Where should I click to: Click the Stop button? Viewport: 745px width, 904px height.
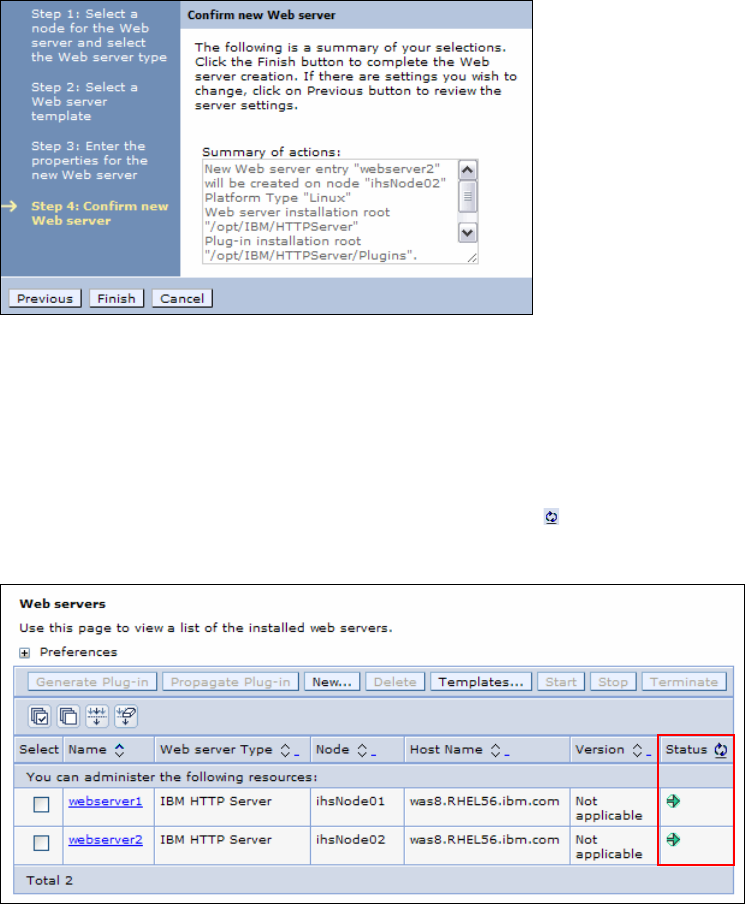click(613, 682)
